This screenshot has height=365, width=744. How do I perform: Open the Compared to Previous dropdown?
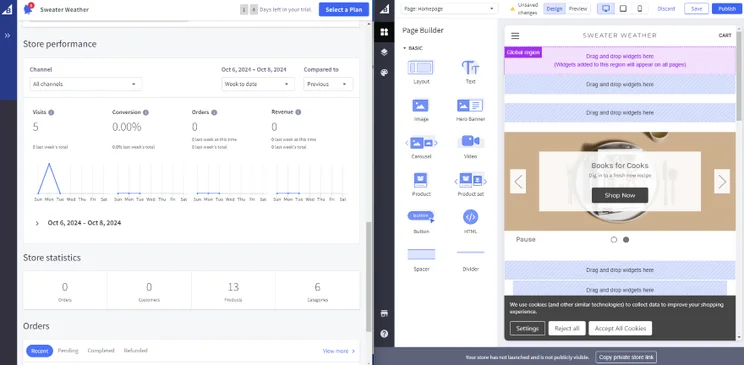328,84
